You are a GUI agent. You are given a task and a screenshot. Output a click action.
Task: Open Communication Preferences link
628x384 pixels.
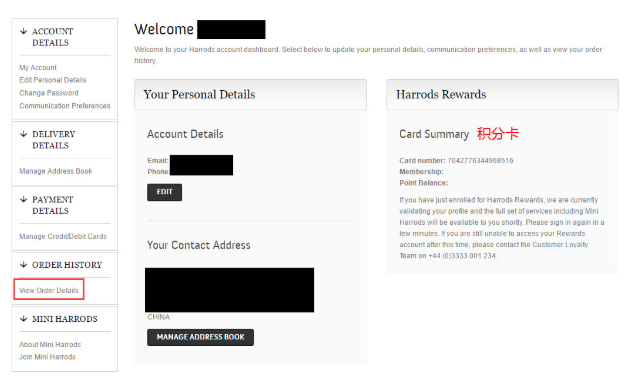click(x=65, y=106)
